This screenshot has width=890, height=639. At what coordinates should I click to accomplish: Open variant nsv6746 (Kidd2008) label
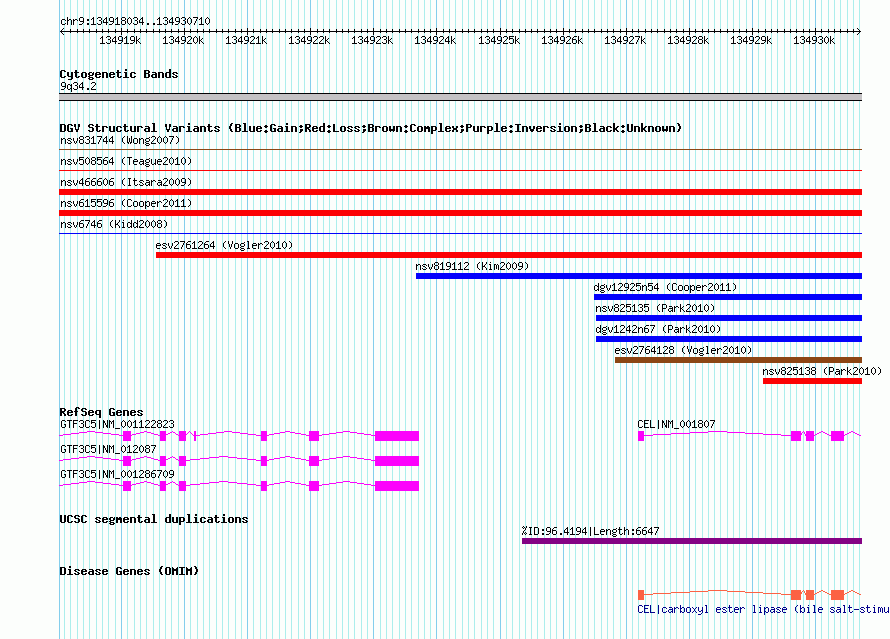(114, 224)
